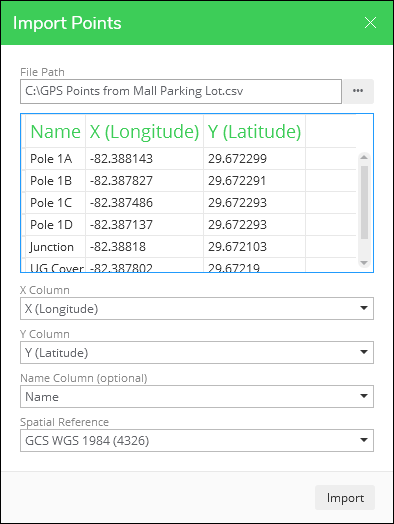Select the Pole 1C name cell

55,203
